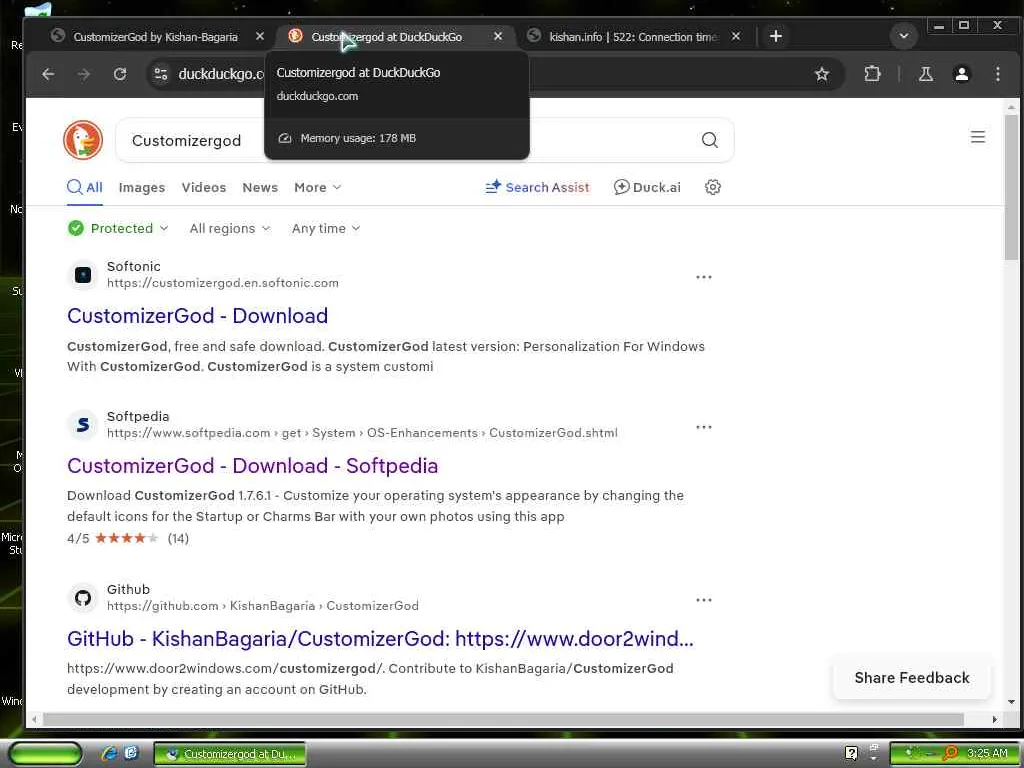
Task: Click the Customizergod at Du... taskbar button
Action: point(230,754)
